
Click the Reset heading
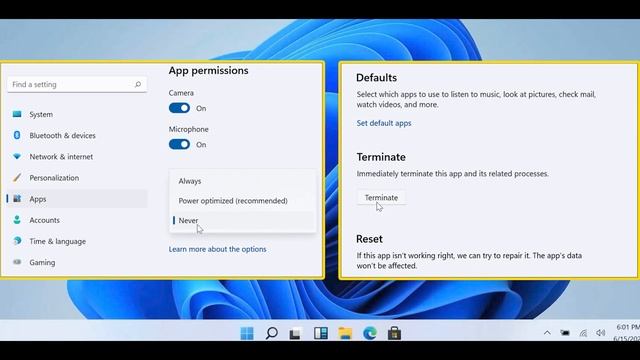[x=369, y=239]
